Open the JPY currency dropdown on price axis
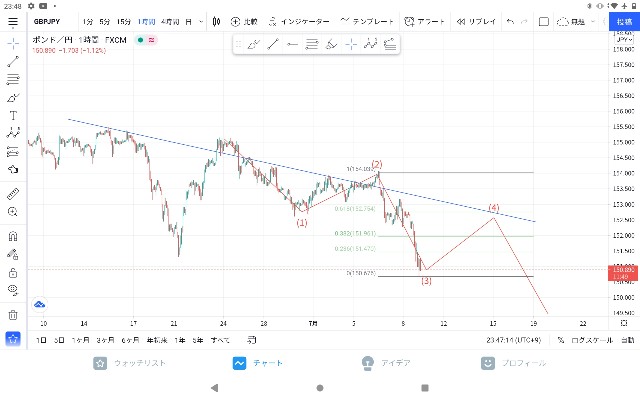 [624, 40]
